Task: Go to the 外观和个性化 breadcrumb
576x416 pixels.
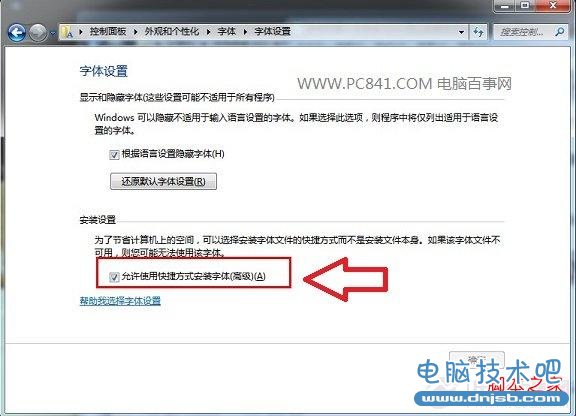Action: (172, 32)
